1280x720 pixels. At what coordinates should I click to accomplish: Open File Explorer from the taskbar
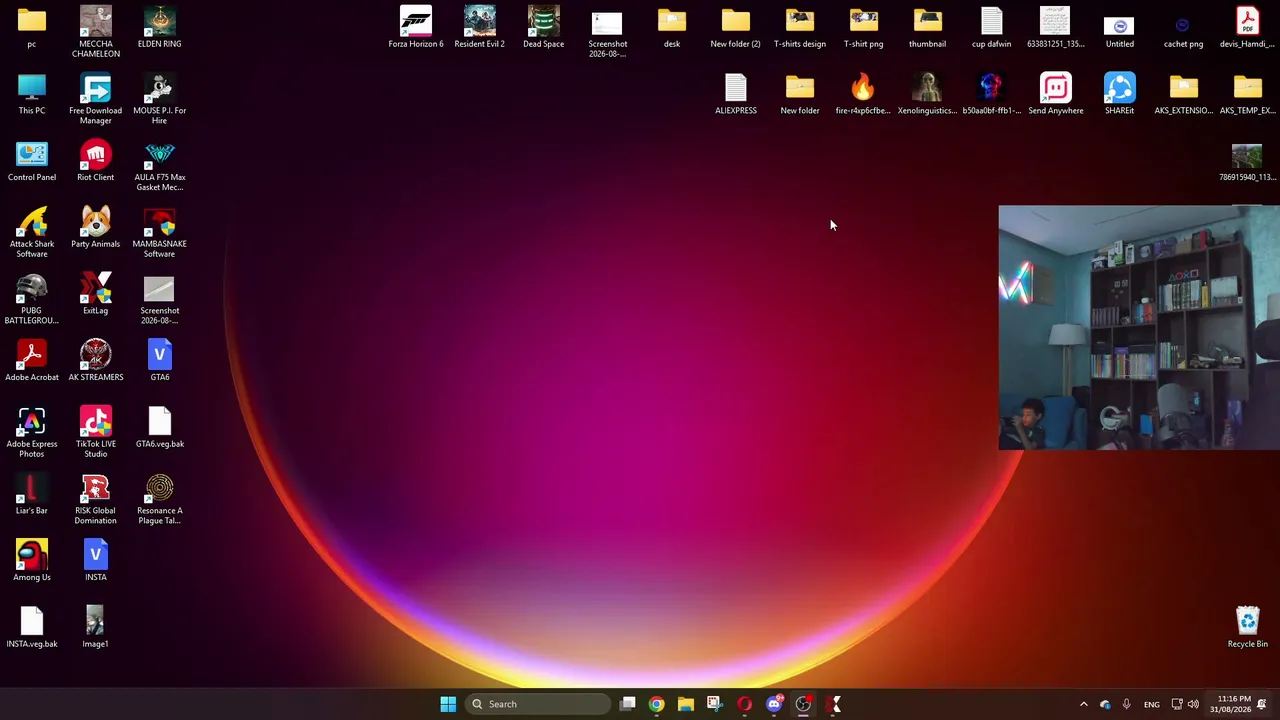pyautogui.click(x=685, y=704)
